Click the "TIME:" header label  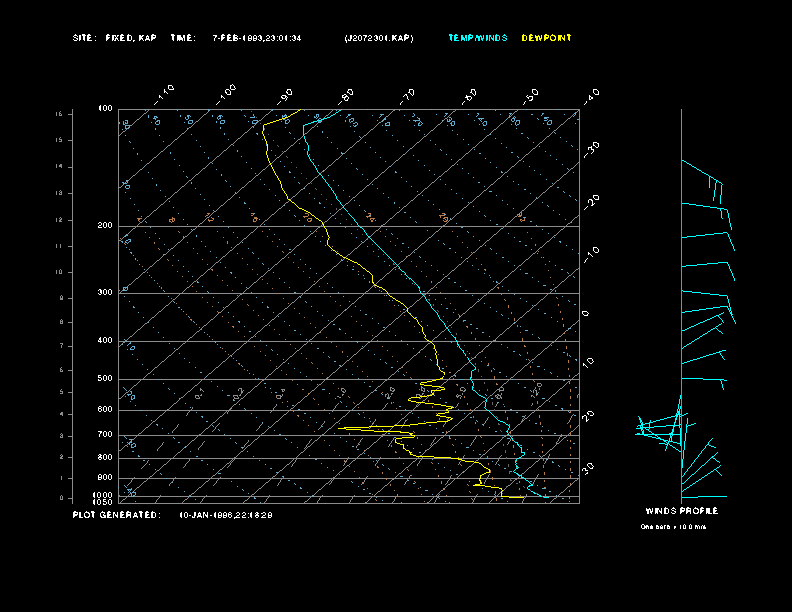(183, 38)
